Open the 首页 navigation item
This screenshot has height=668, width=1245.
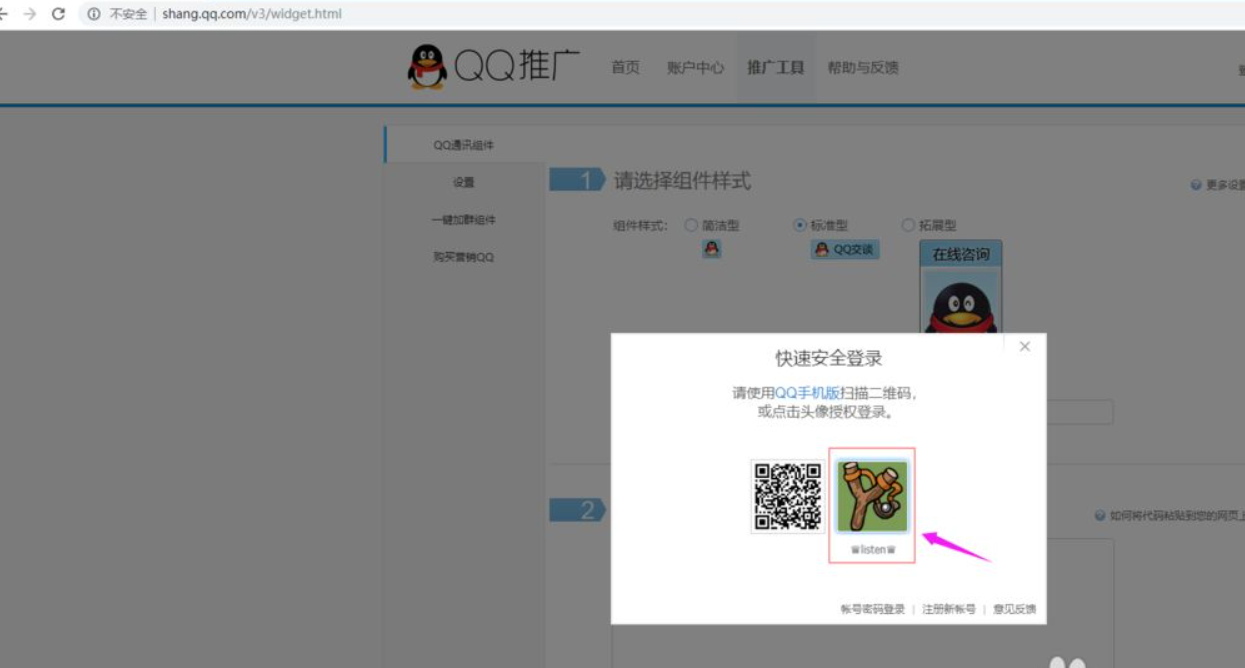625,67
